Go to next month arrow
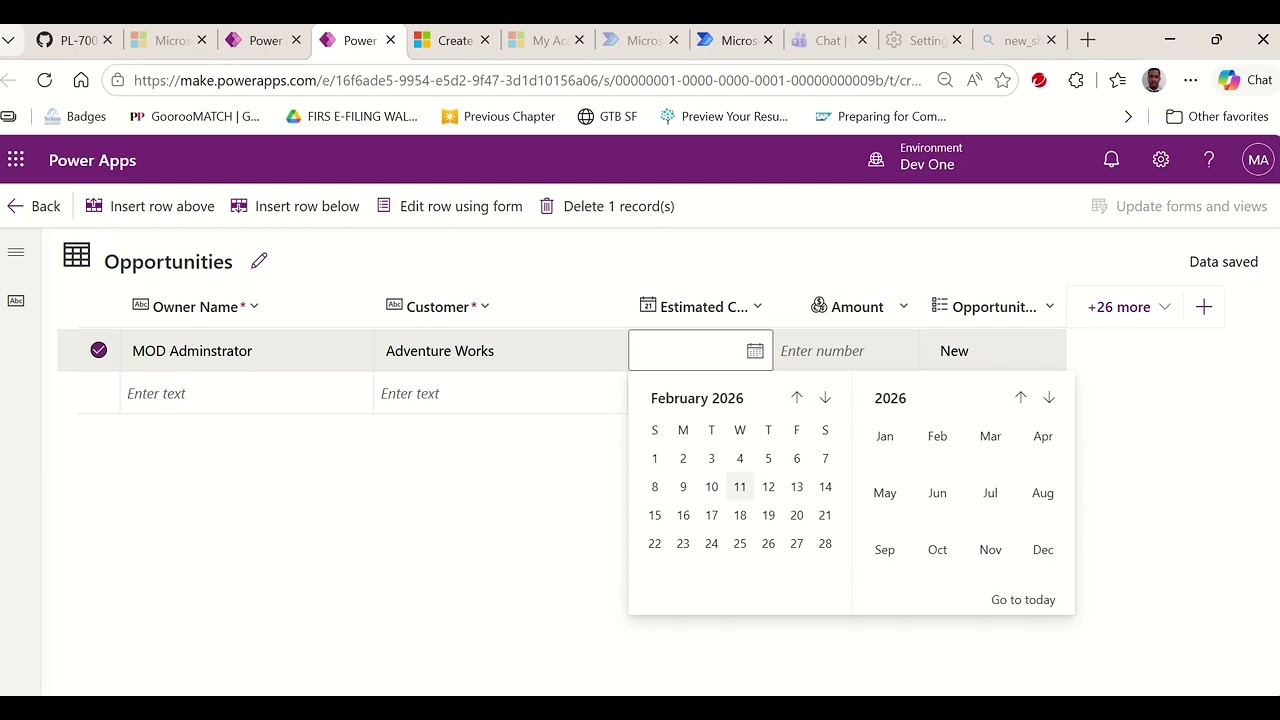The image size is (1280, 720). [825, 397]
